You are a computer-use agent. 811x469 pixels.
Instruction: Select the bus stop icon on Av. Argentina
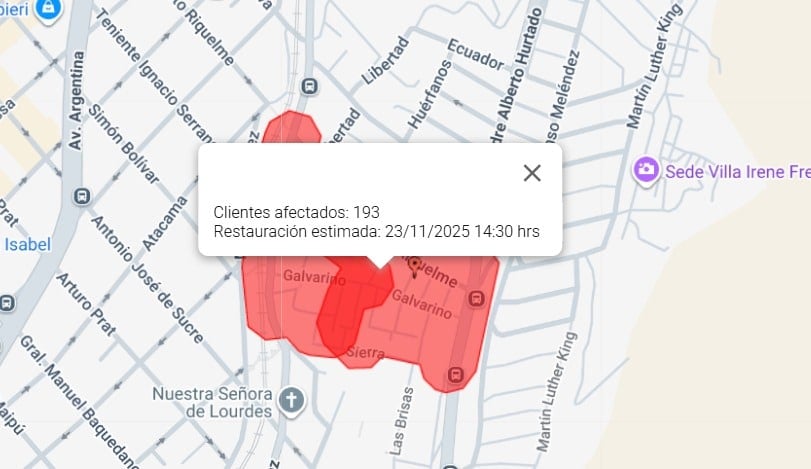(82, 196)
